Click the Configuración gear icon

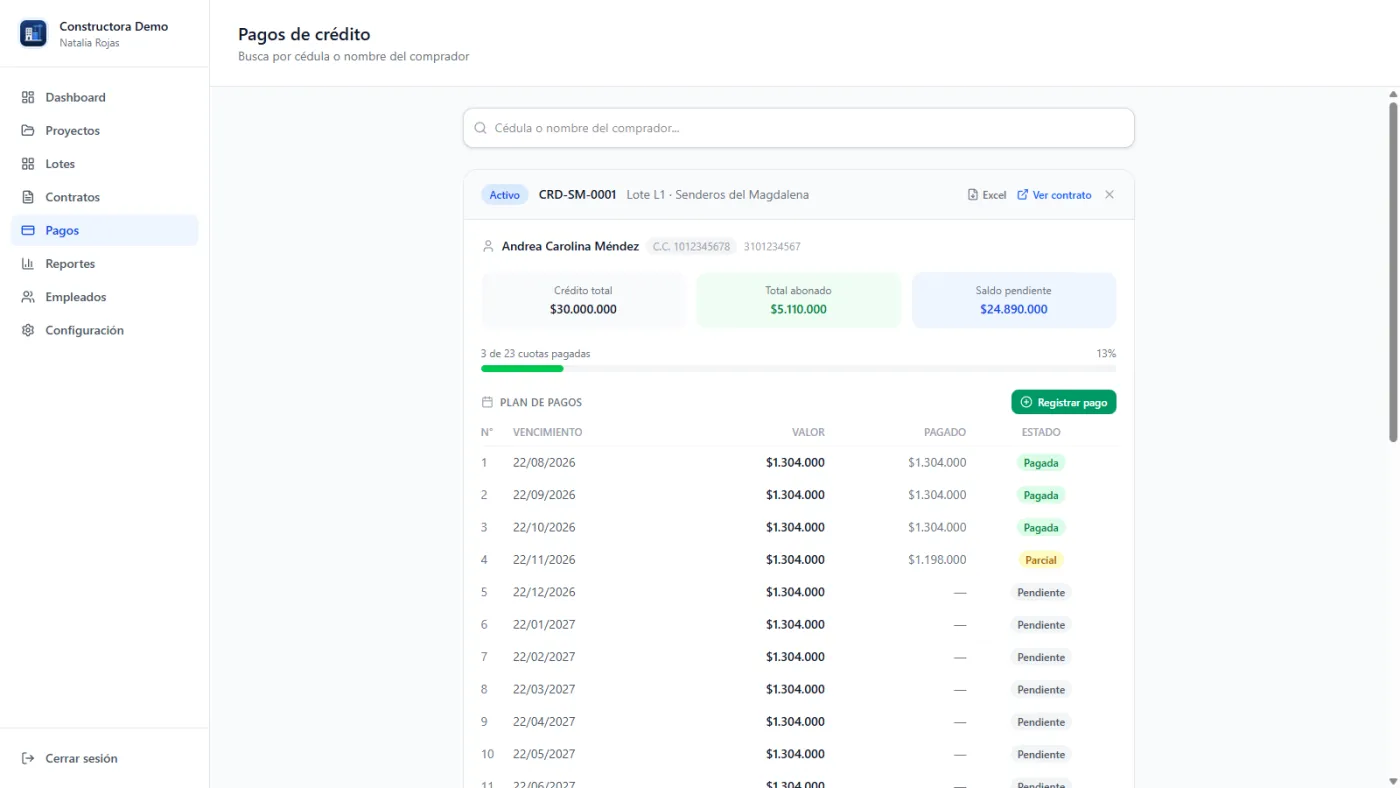coord(28,330)
